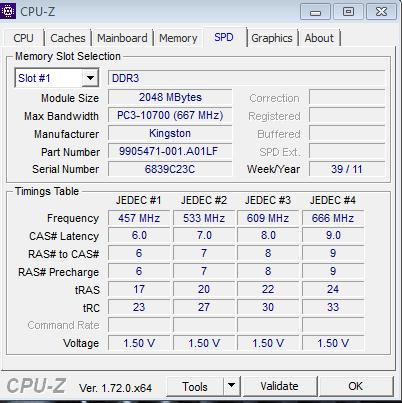Click the JEDEC #1 frequency 457 MHz
The height and width of the screenshot is (403, 402).
click(x=139, y=218)
